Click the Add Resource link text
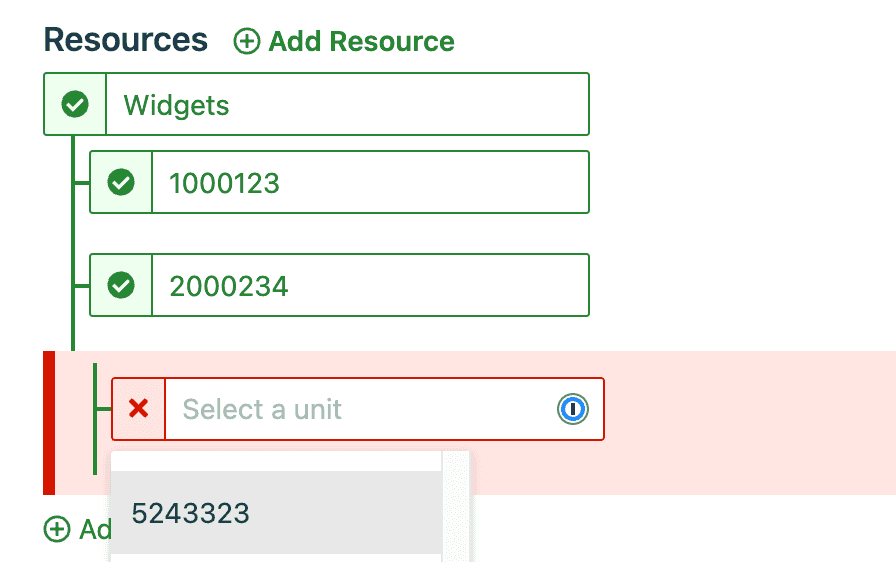Screen dimensions: 896x562 click(x=361, y=41)
